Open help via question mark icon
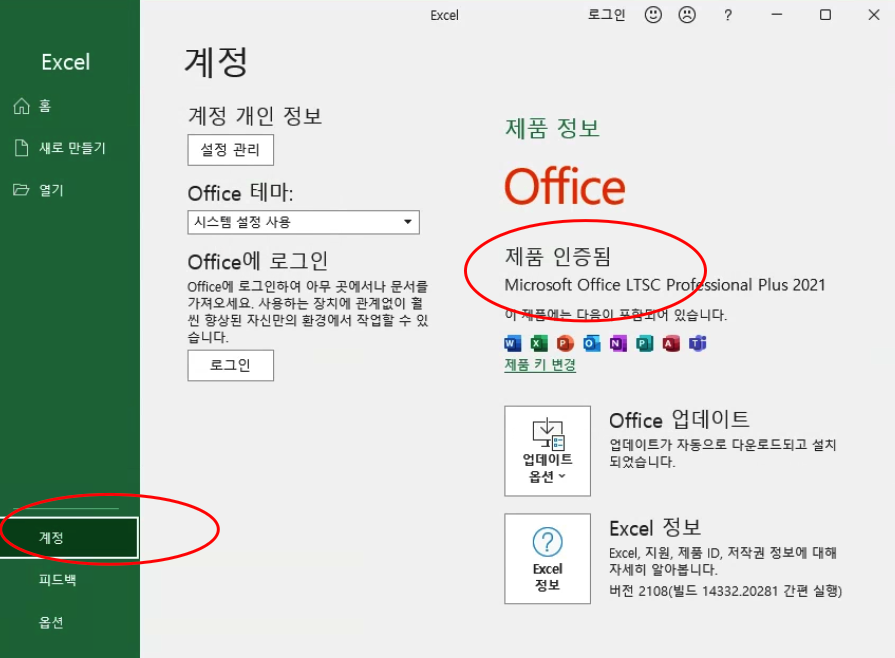 (728, 15)
